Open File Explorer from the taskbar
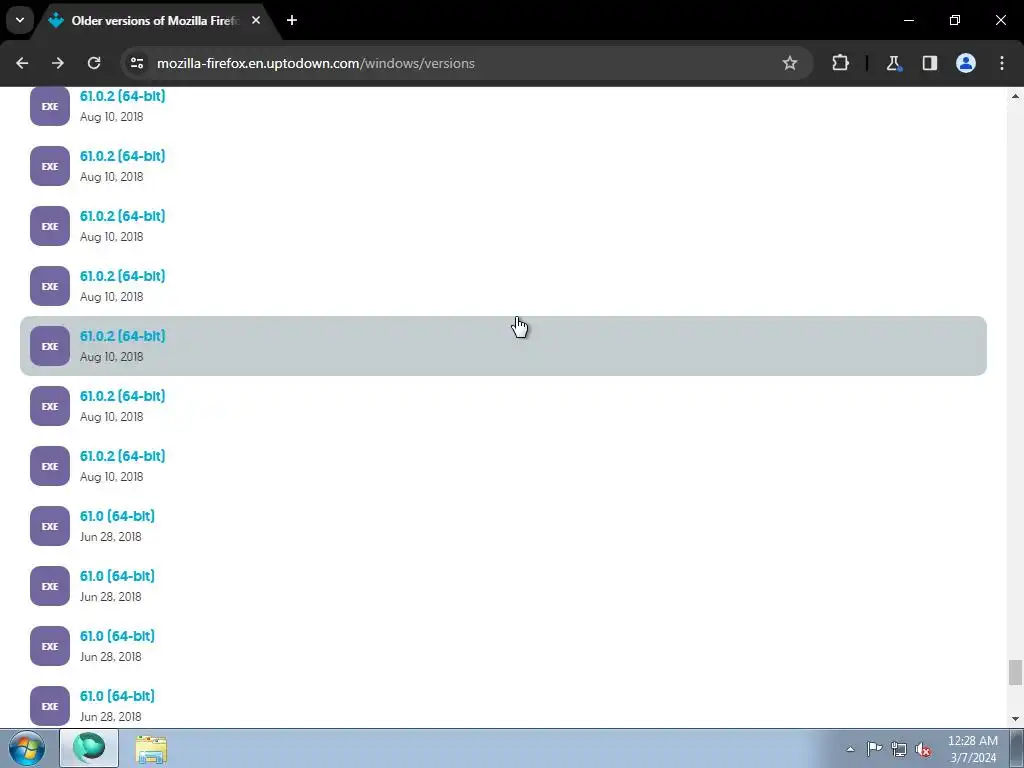Image resolution: width=1024 pixels, height=768 pixels. click(x=151, y=749)
